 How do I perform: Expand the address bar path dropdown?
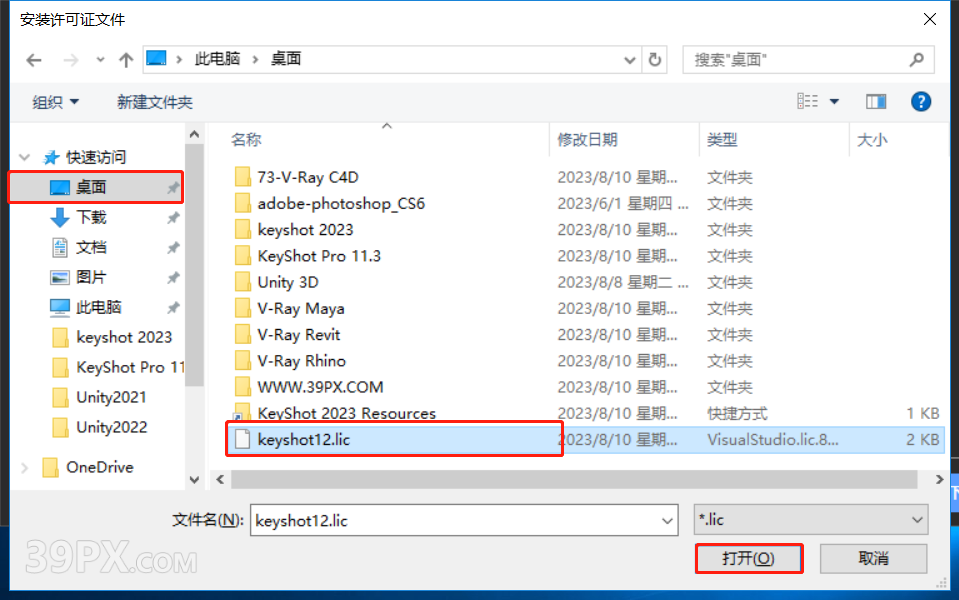629,60
